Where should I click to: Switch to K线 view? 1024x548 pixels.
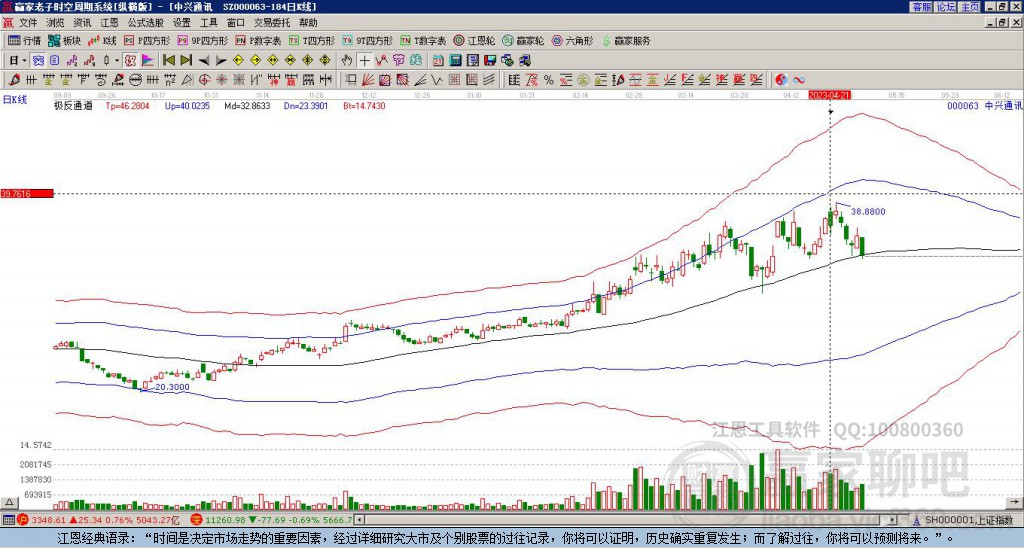[102, 40]
